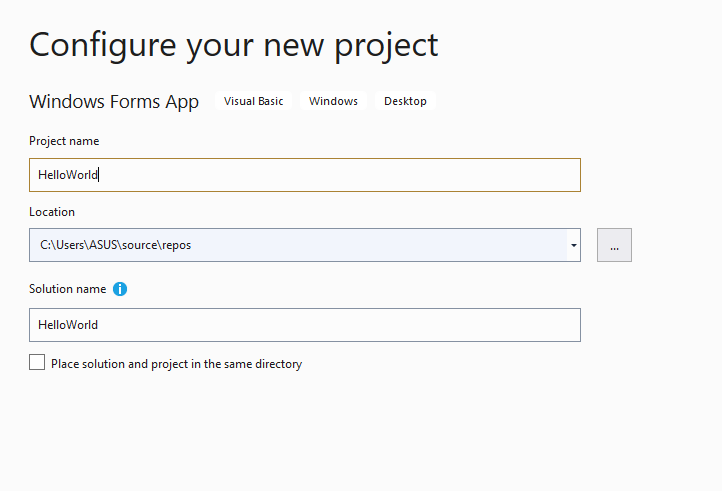This screenshot has height=491, width=722.
Task: Select the Windows tag
Action: click(x=333, y=101)
